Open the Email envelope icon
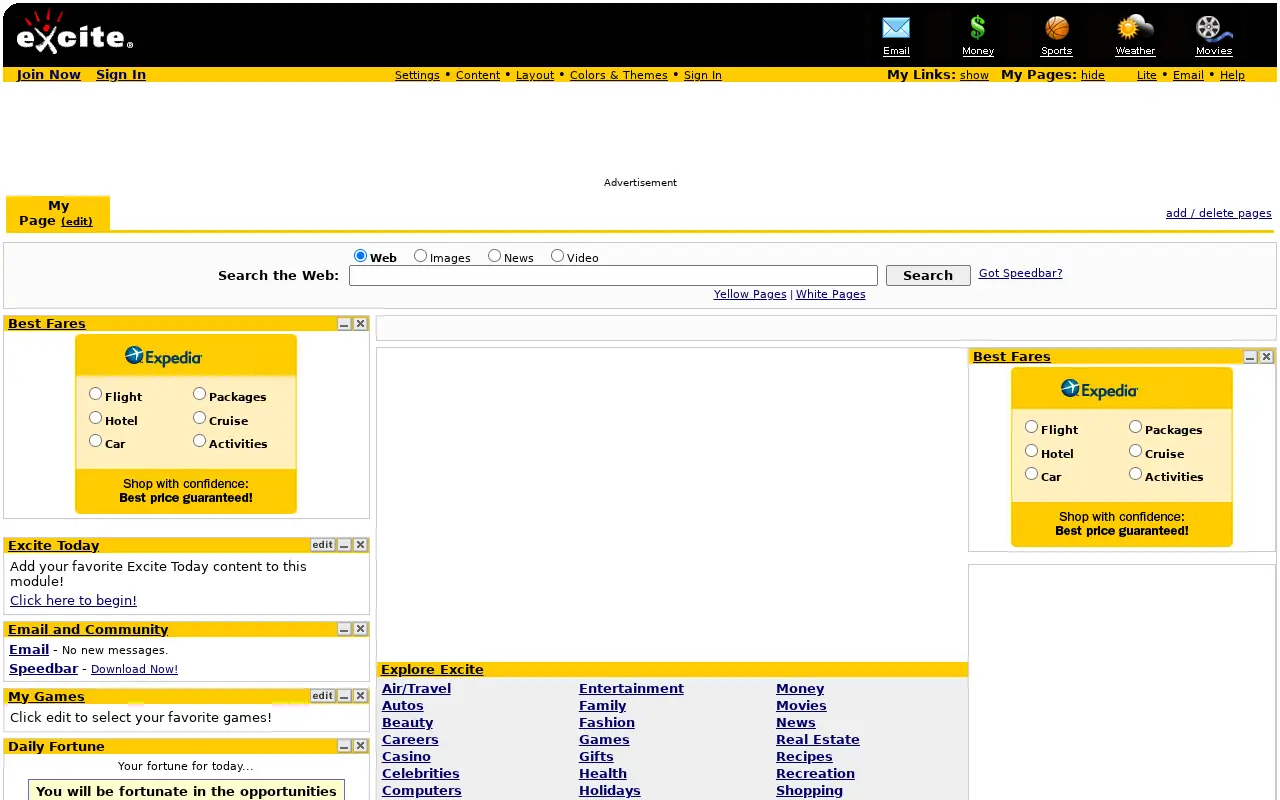 click(896, 28)
